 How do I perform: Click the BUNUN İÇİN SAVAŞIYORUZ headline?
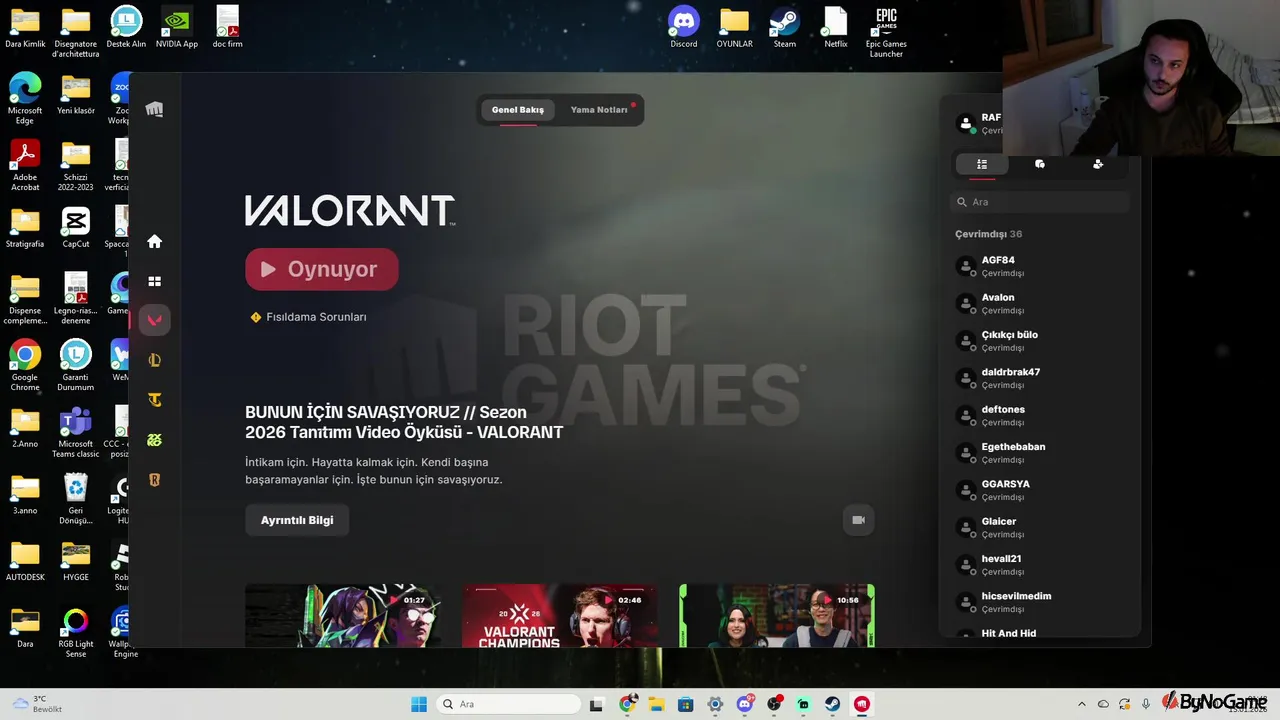[404, 422]
